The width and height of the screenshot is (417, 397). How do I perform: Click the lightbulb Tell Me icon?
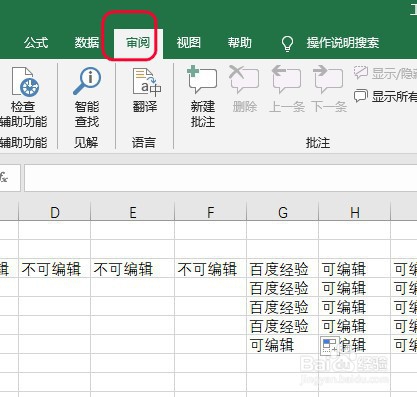click(287, 44)
